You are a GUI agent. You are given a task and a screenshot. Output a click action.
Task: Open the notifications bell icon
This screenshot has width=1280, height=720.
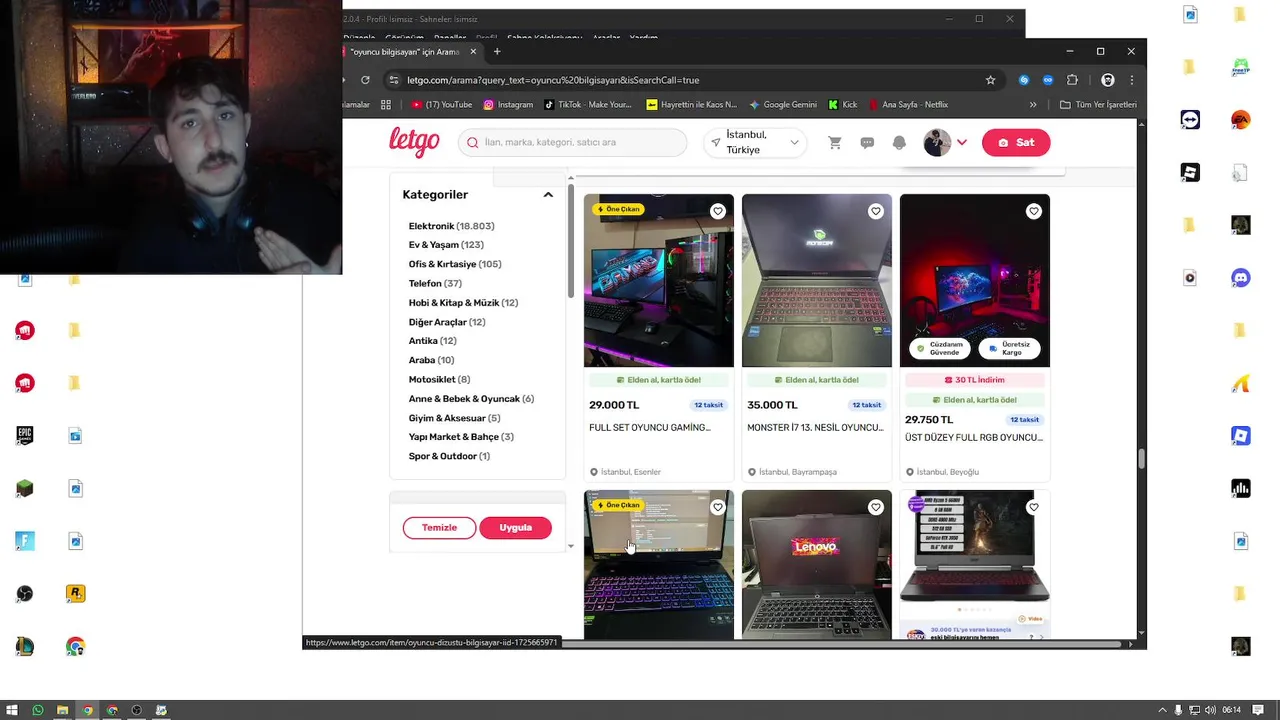click(899, 143)
